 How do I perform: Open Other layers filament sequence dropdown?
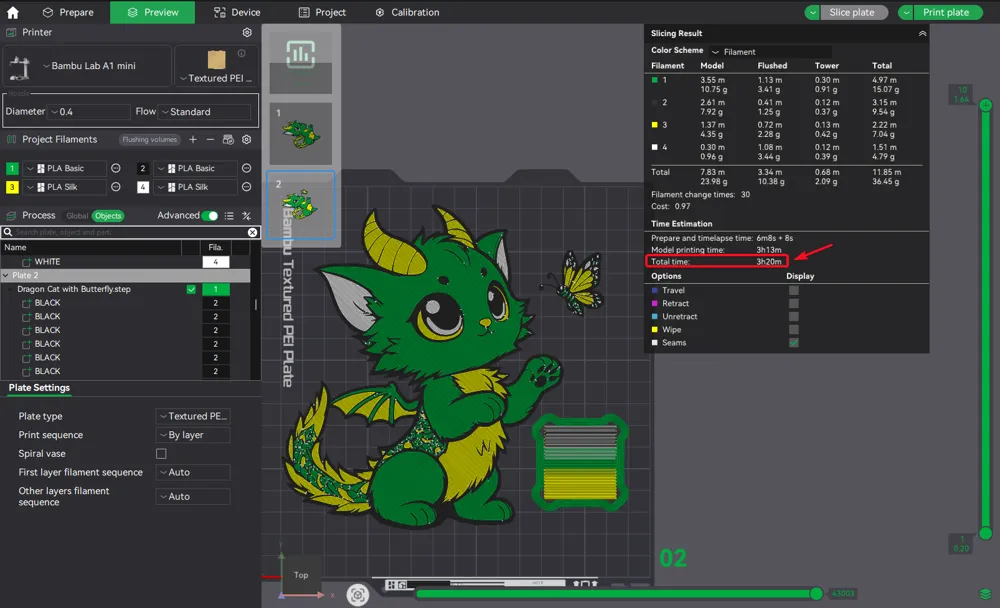click(193, 496)
